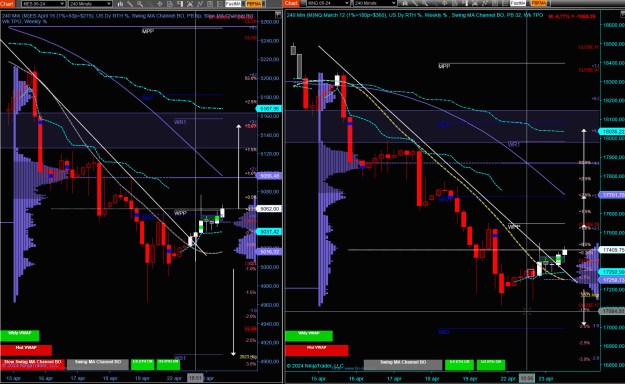
Task: Click 5037.42 cyan price marker
Action: click(x=269, y=232)
